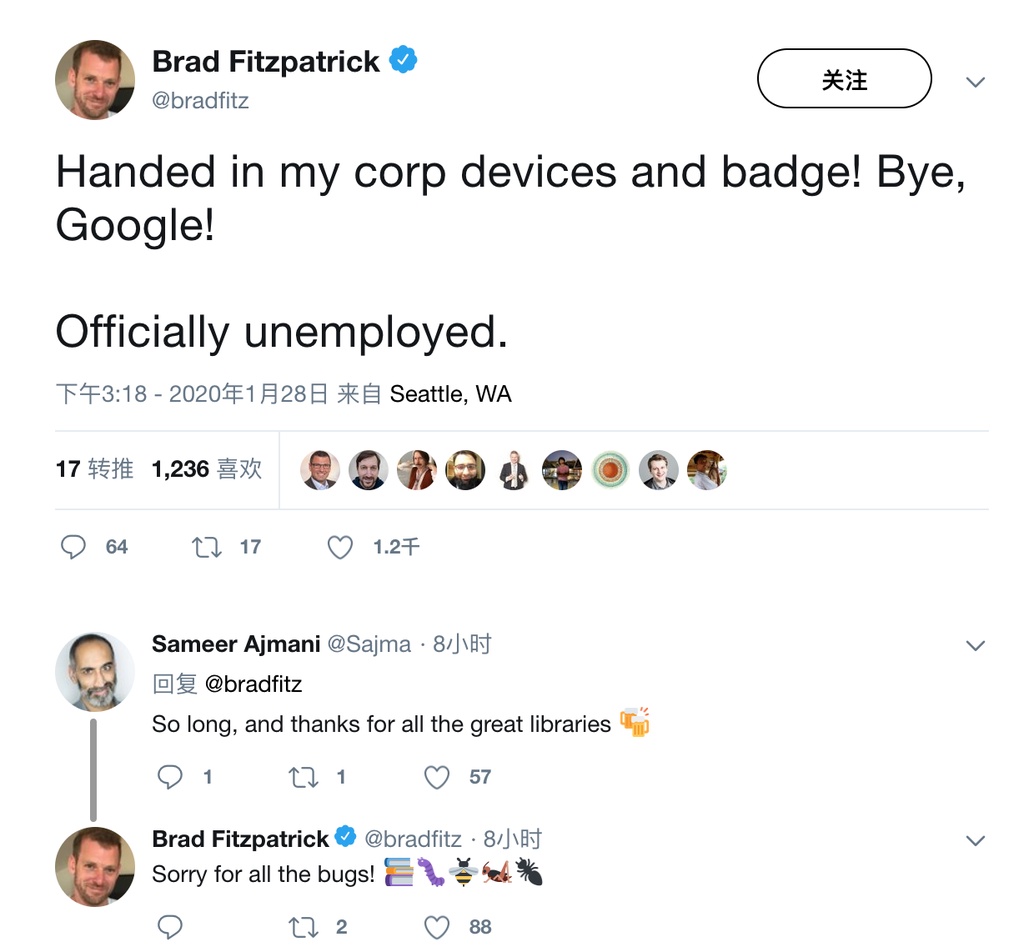The width and height of the screenshot is (1024, 952).
Task: Reply to Sameer Ajmani's tweet
Action: (x=170, y=777)
